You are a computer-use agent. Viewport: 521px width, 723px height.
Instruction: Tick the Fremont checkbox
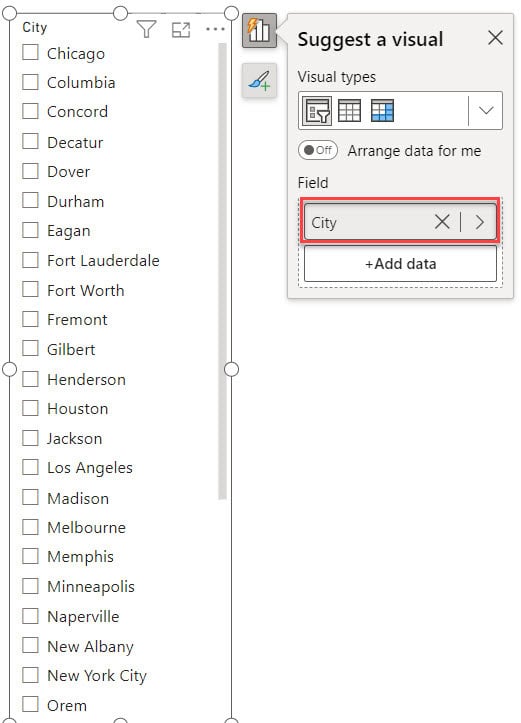[x=30, y=319]
